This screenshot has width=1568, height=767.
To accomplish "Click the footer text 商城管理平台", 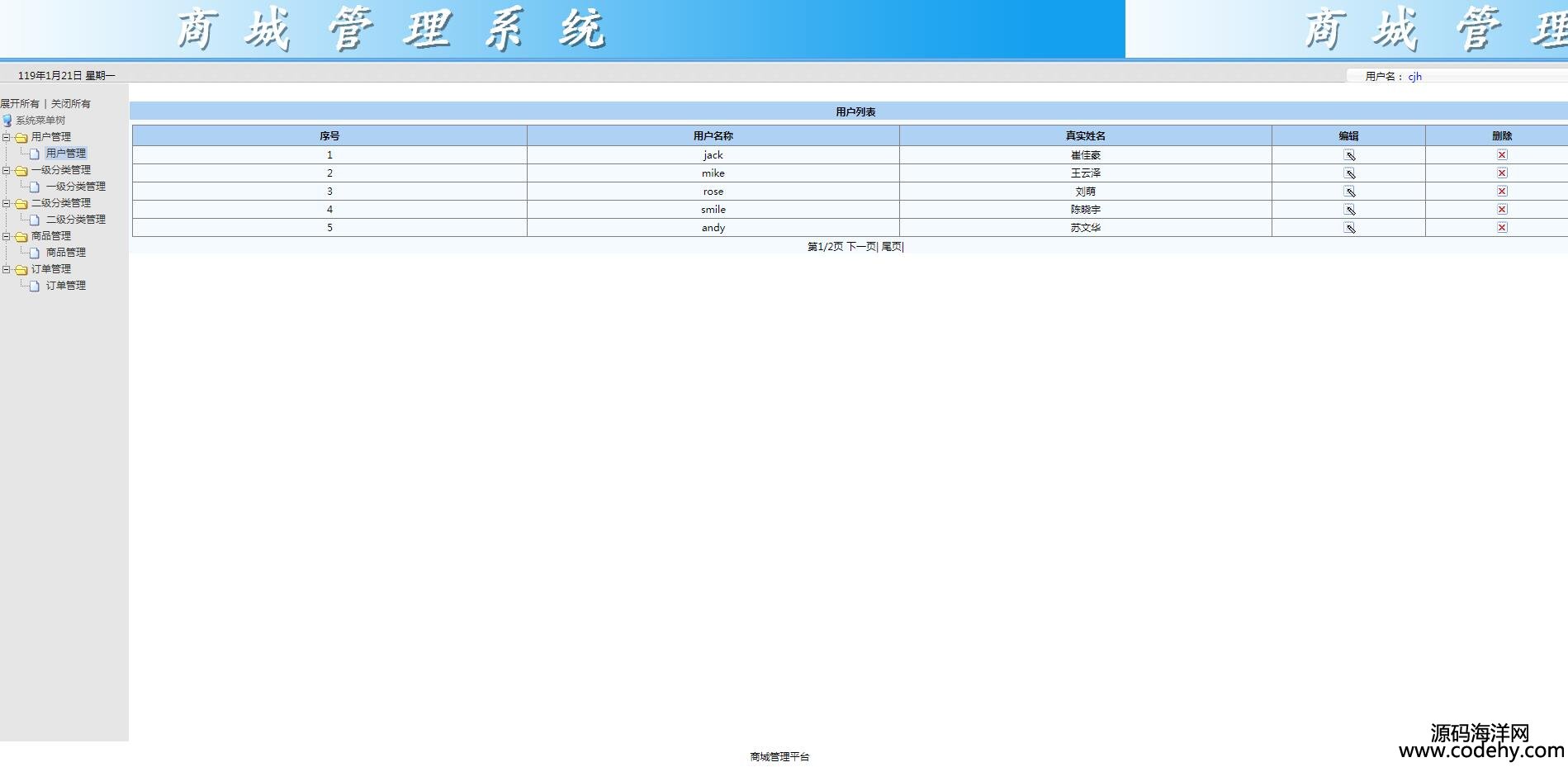I will [779, 757].
